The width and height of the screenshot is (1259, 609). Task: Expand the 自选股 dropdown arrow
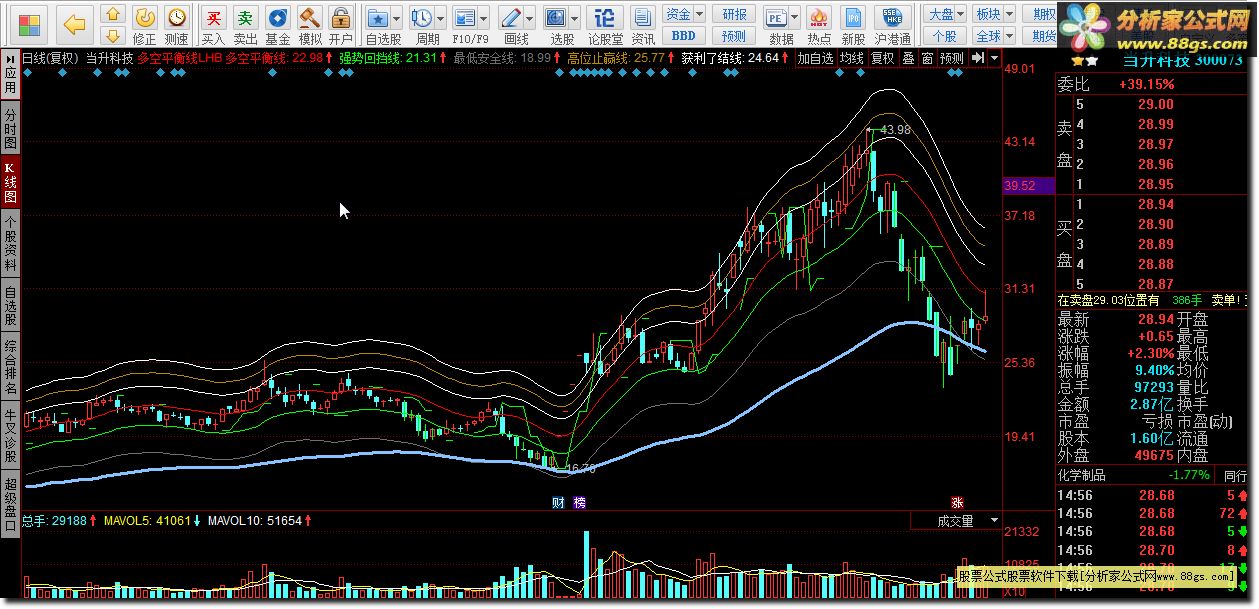coord(398,18)
